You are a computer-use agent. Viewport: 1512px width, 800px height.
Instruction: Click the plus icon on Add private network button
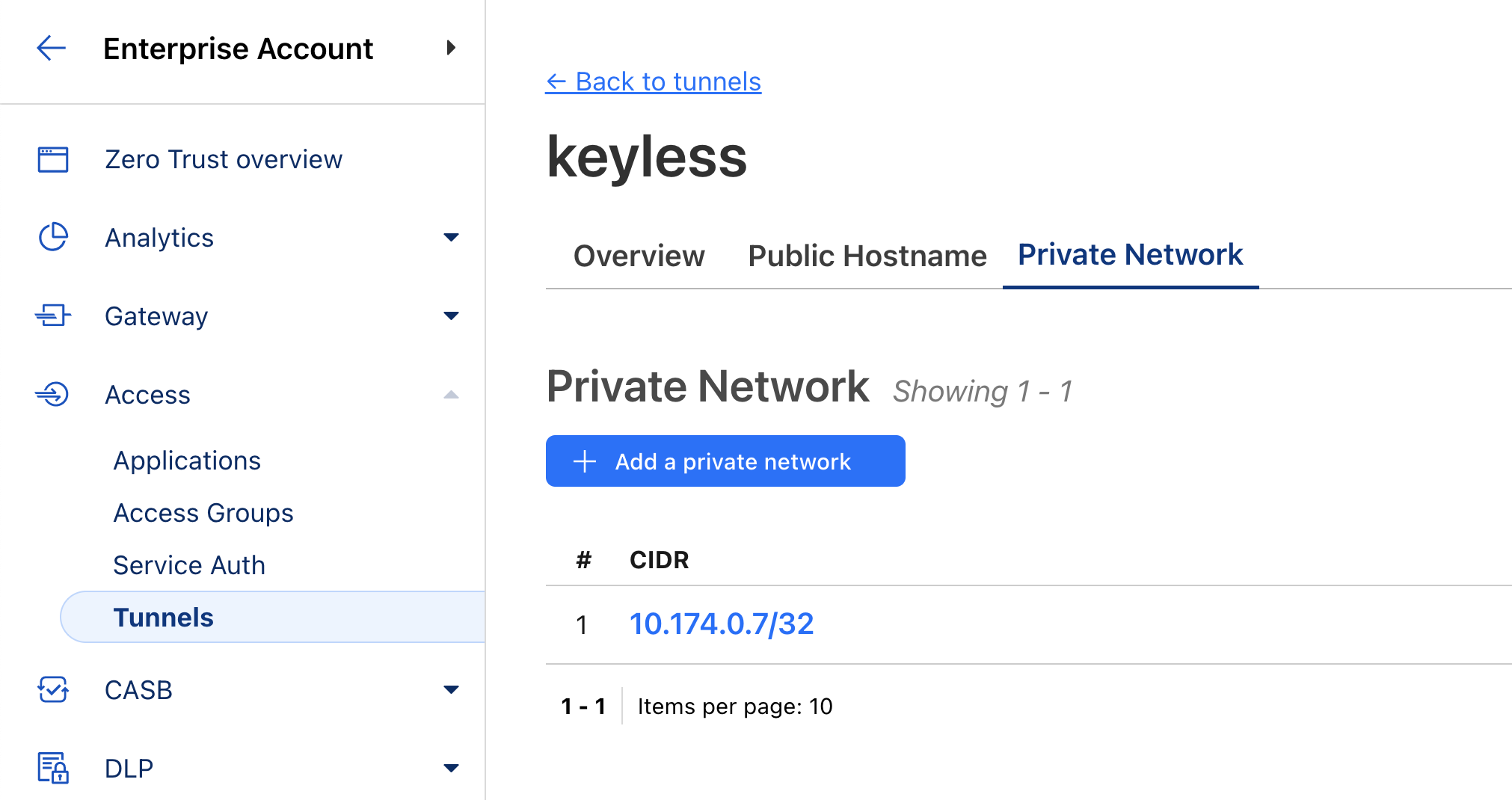pos(583,461)
